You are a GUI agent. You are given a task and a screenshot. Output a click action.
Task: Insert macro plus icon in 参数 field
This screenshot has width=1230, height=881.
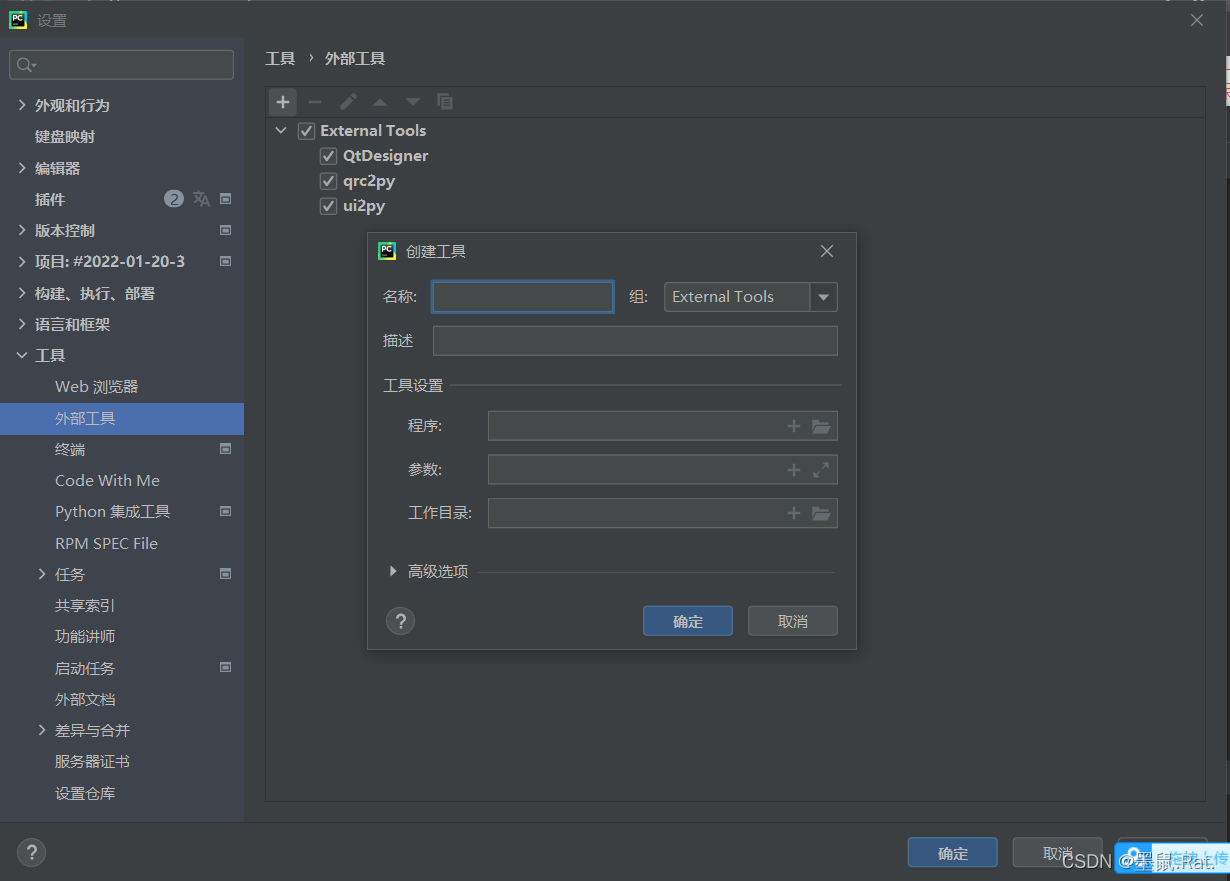pyautogui.click(x=794, y=470)
